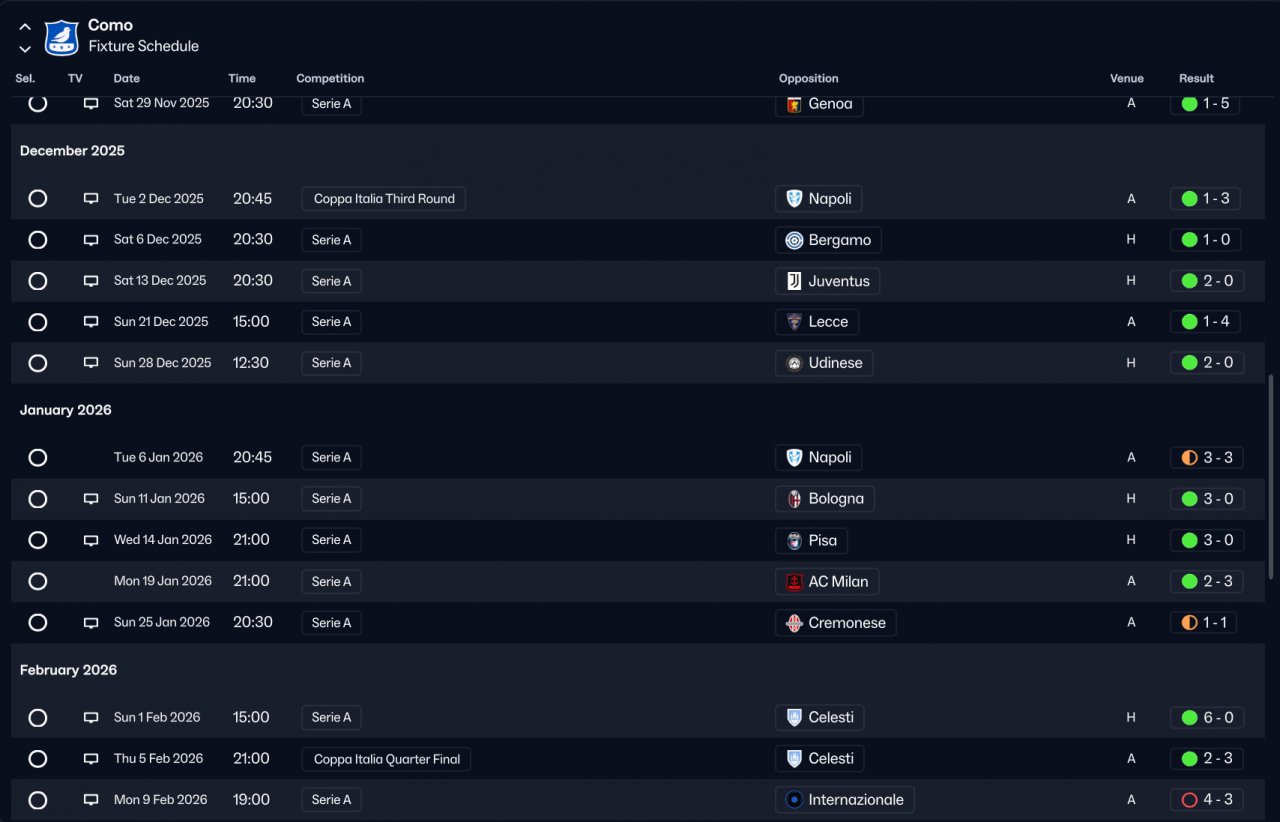Select the AC Milan fixture radio button
Viewport: 1280px width, 822px height.
coord(38,582)
